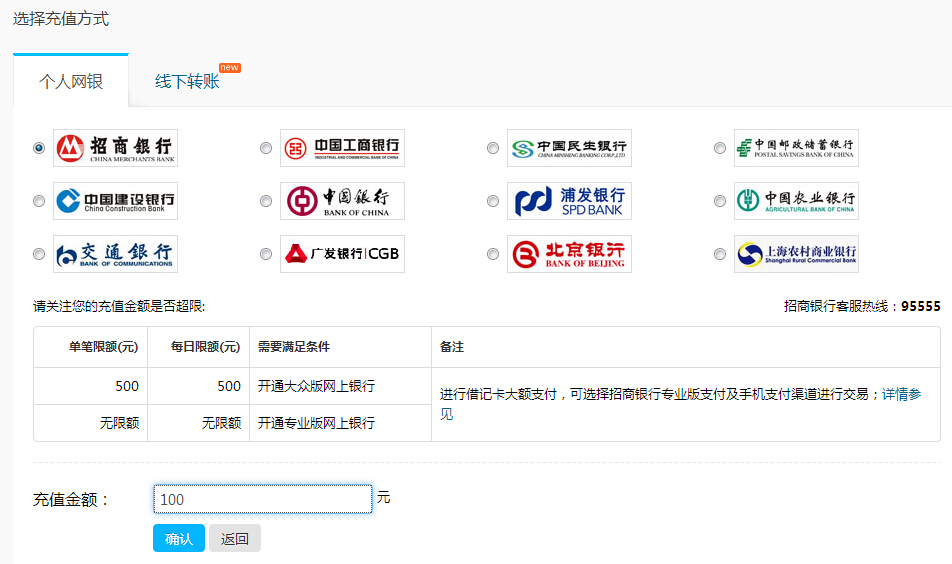Image resolution: width=952 pixels, height=564 pixels.
Task: Select the 中国农业银行 radio button
Action: (x=720, y=201)
